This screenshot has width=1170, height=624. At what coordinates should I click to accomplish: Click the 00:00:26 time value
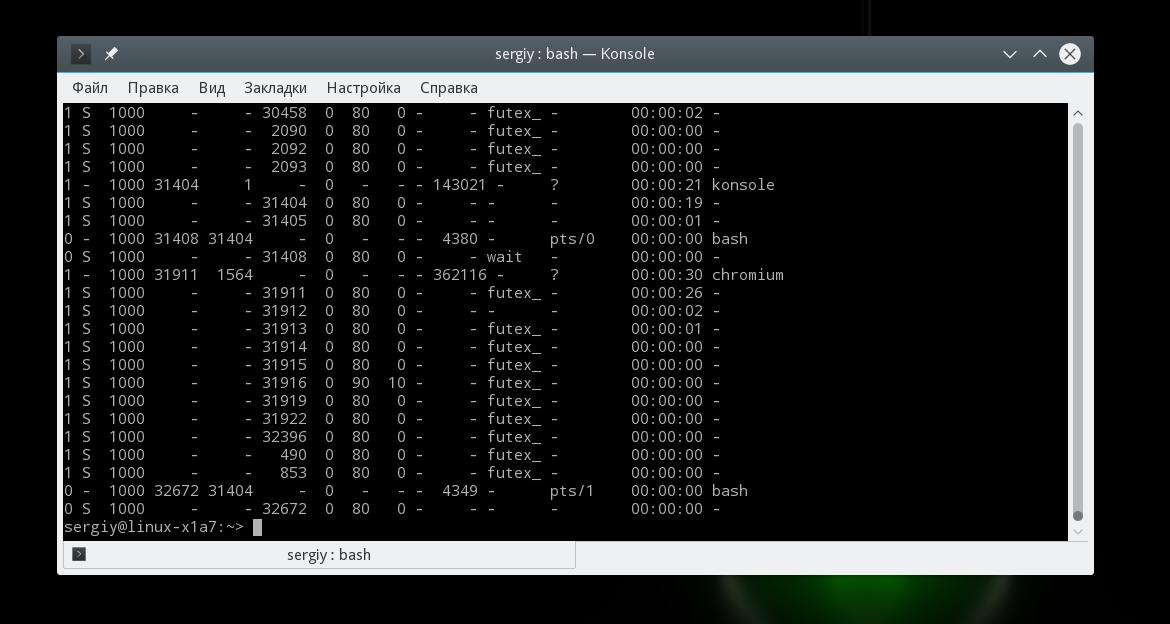point(667,293)
